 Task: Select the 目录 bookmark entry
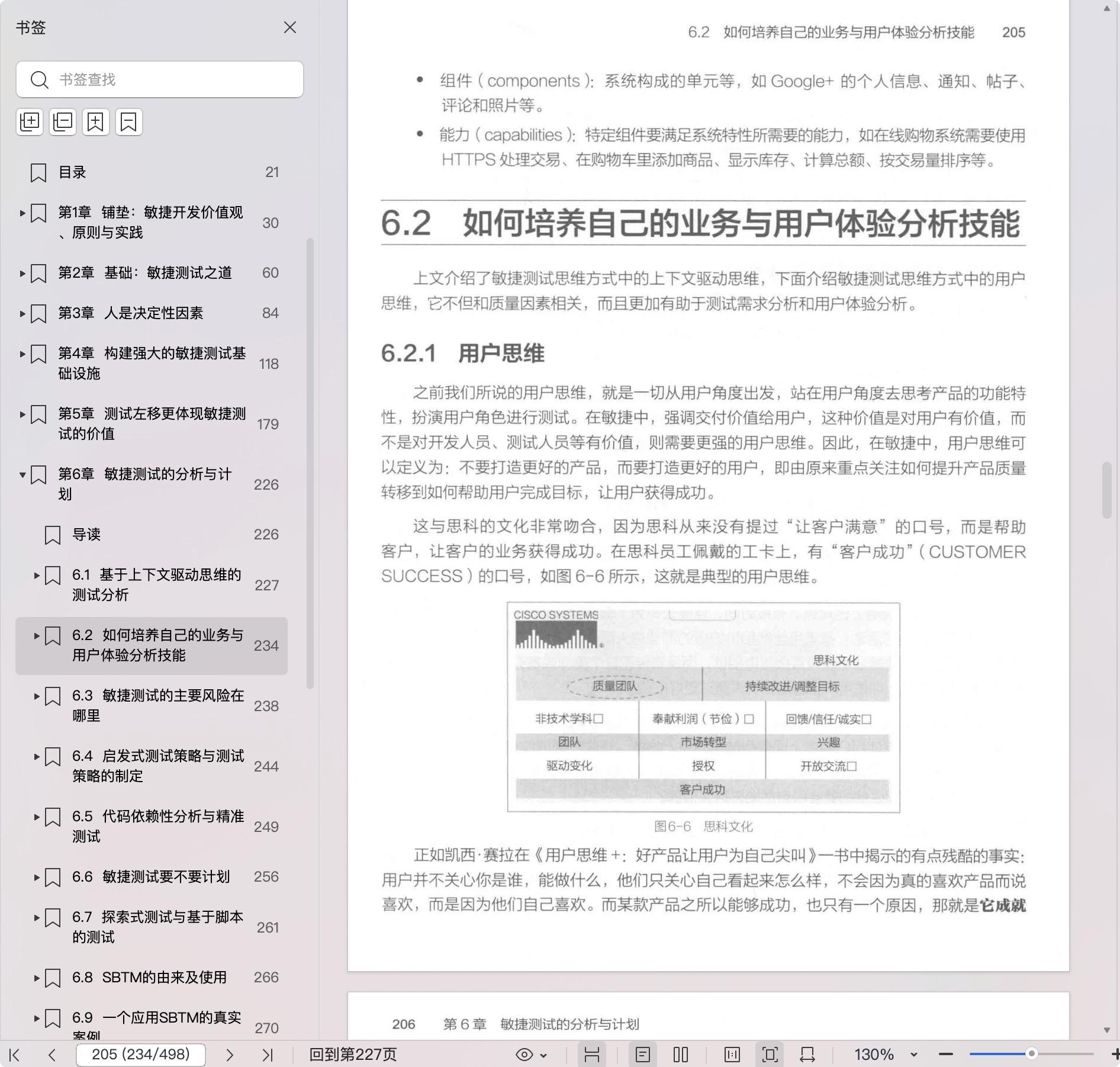72,172
